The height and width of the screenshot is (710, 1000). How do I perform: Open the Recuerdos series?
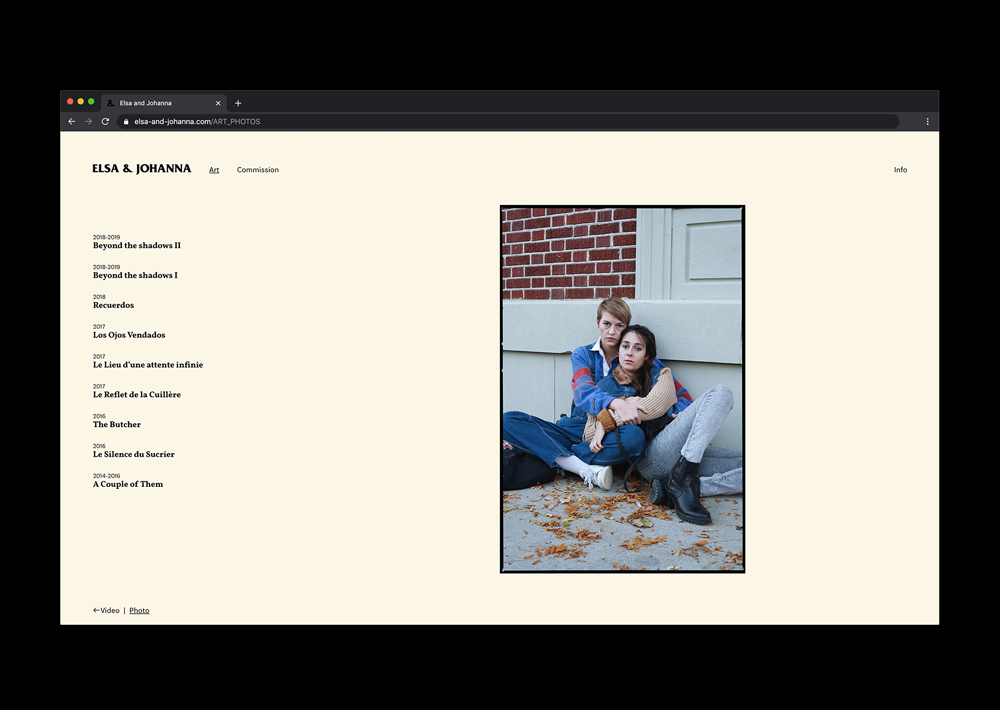point(114,305)
